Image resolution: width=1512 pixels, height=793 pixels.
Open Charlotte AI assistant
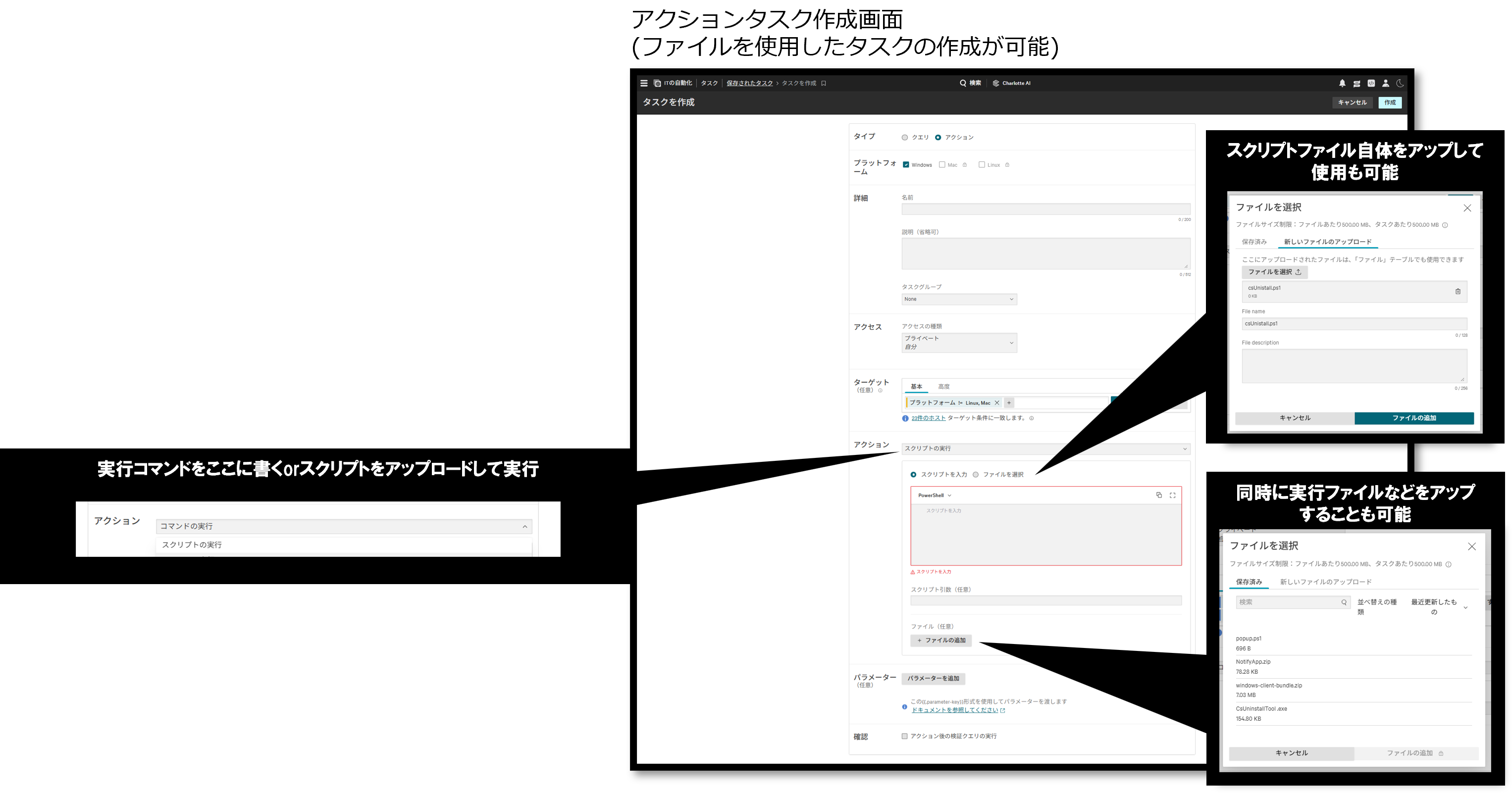(1011, 83)
